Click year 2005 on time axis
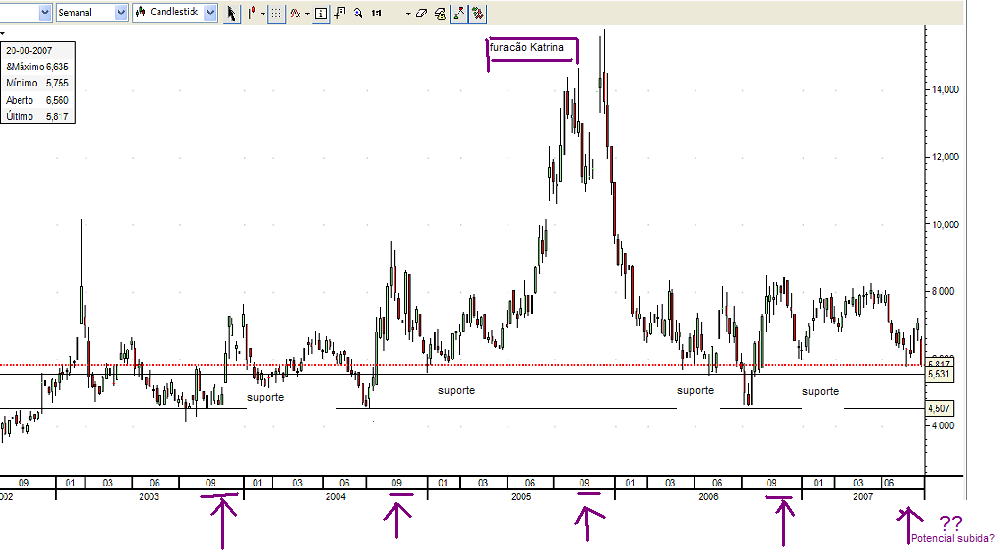The width and height of the screenshot is (1000, 555). [x=521, y=496]
